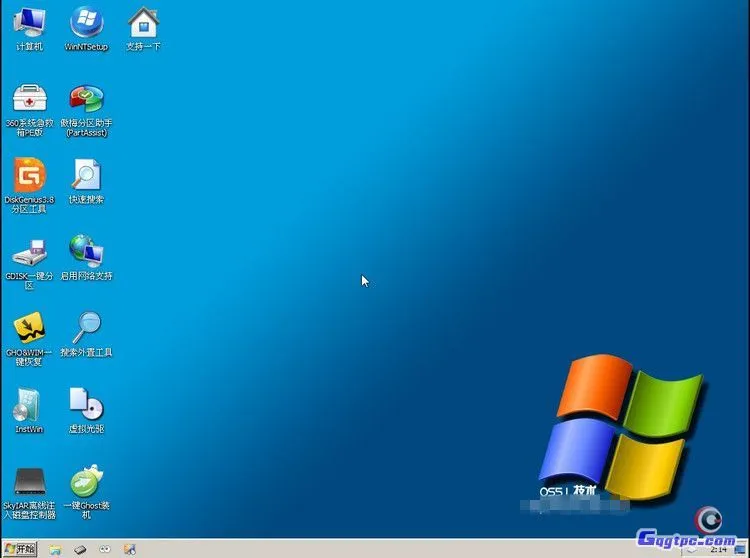The image size is (750, 558).
Task: Click the rightmost quick launch icon
Action: coord(128,549)
